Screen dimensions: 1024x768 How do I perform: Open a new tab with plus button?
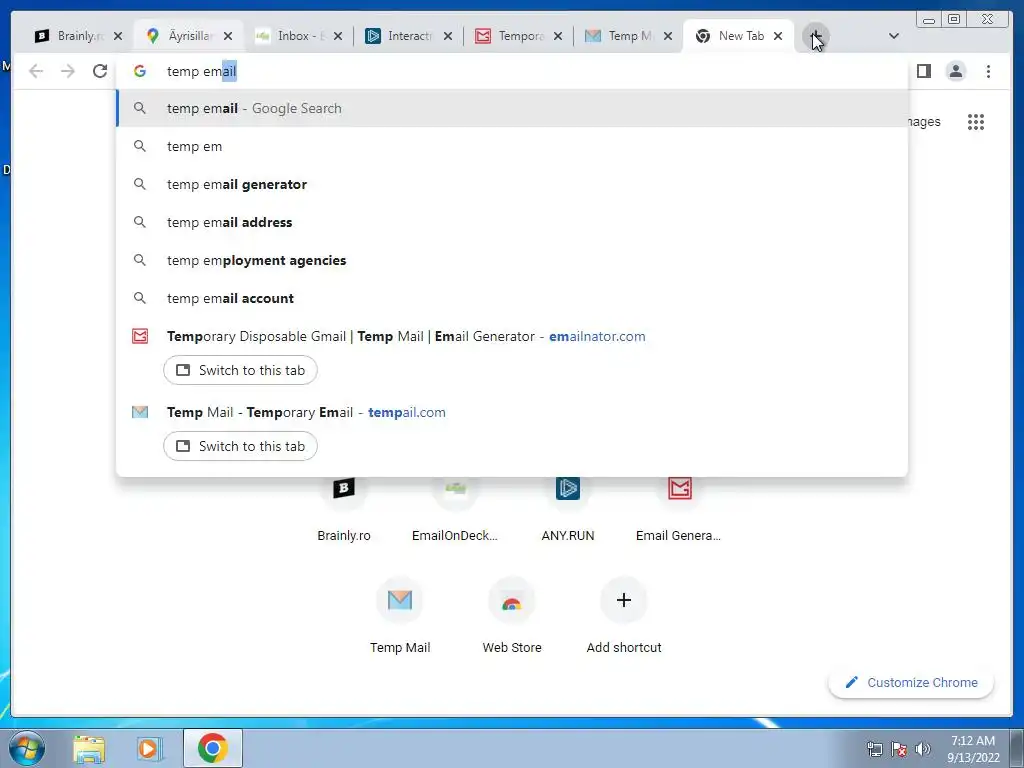pyautogui.click(x=815, y=36)
